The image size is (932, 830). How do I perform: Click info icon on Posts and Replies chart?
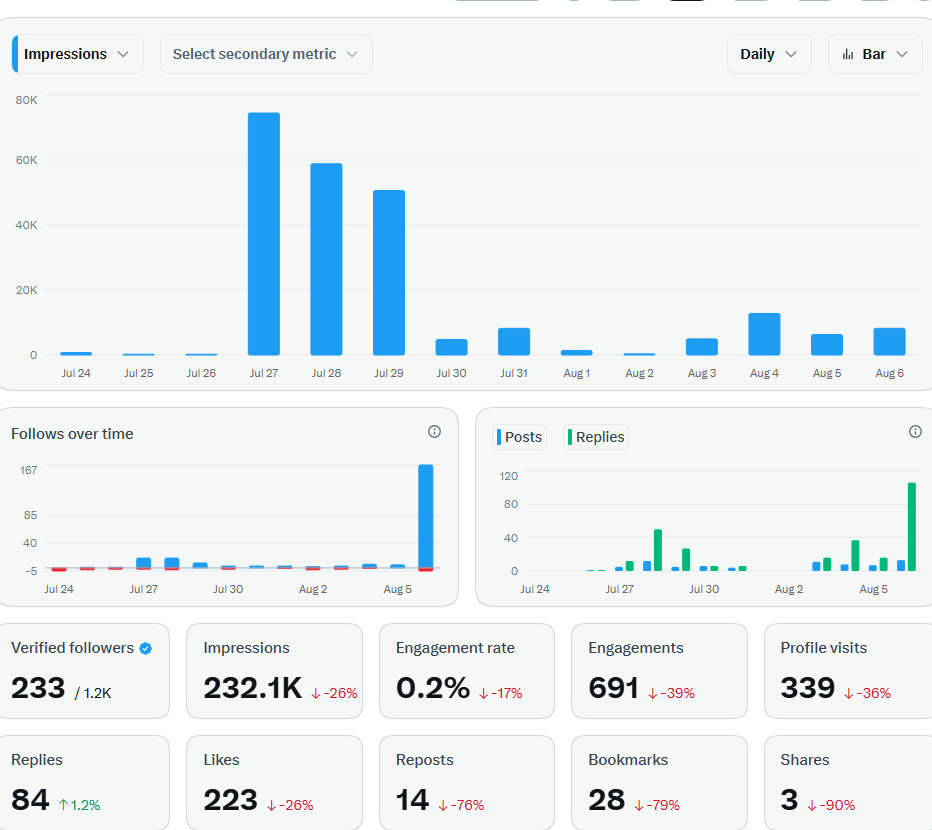pos(915,432)
